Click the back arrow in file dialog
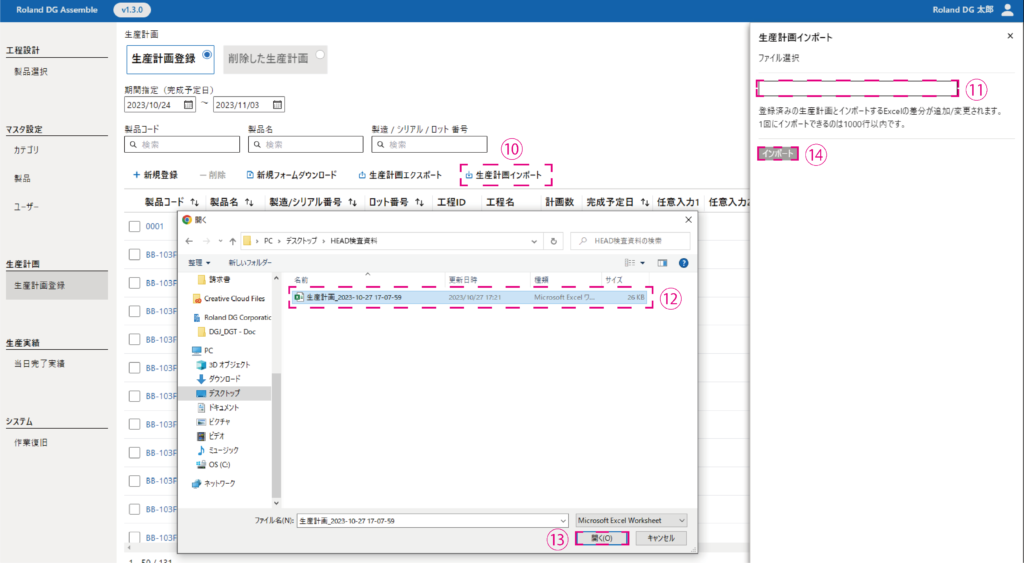1024x563 pixels. 189,241
